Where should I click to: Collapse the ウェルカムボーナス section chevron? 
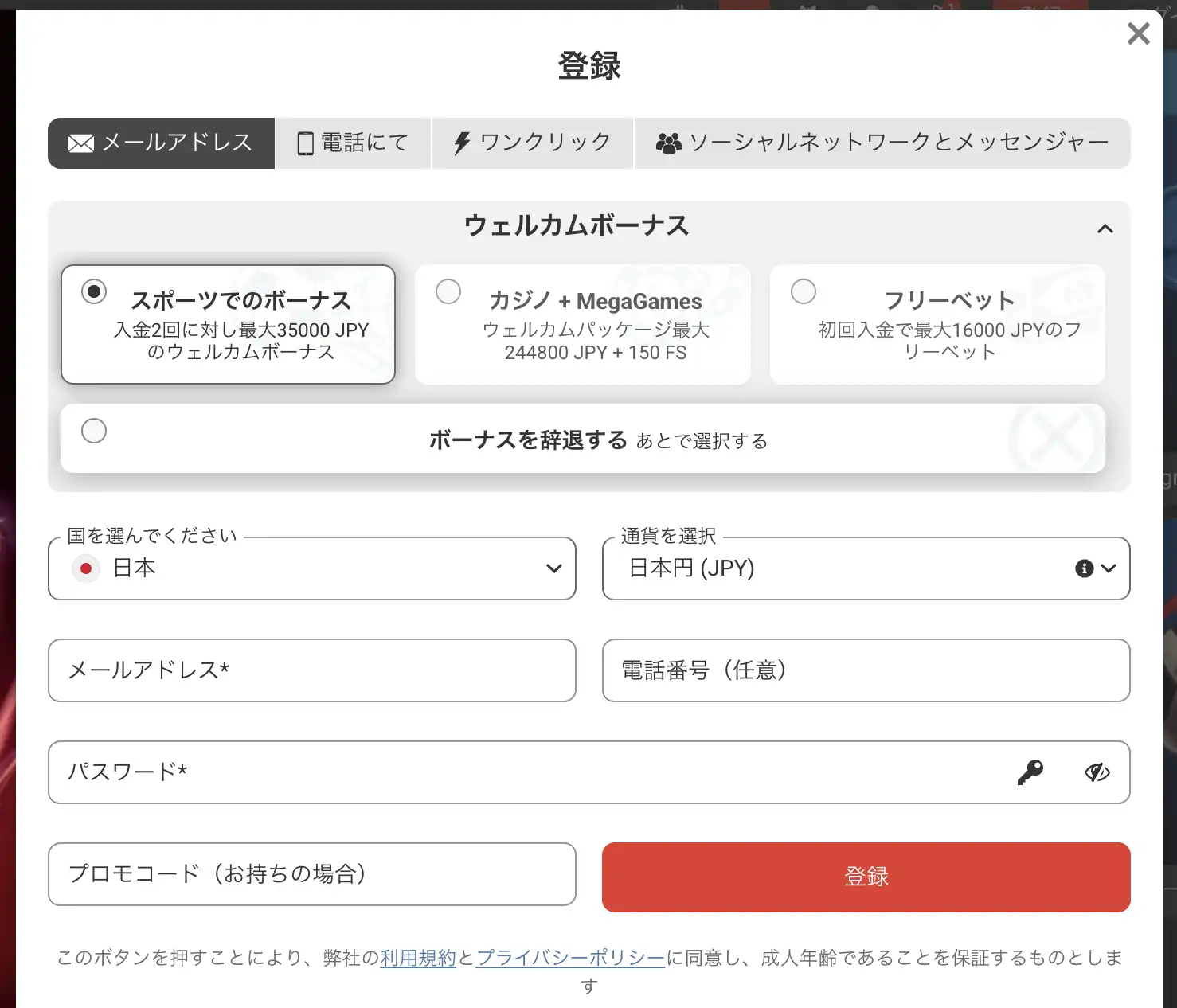1105,229
